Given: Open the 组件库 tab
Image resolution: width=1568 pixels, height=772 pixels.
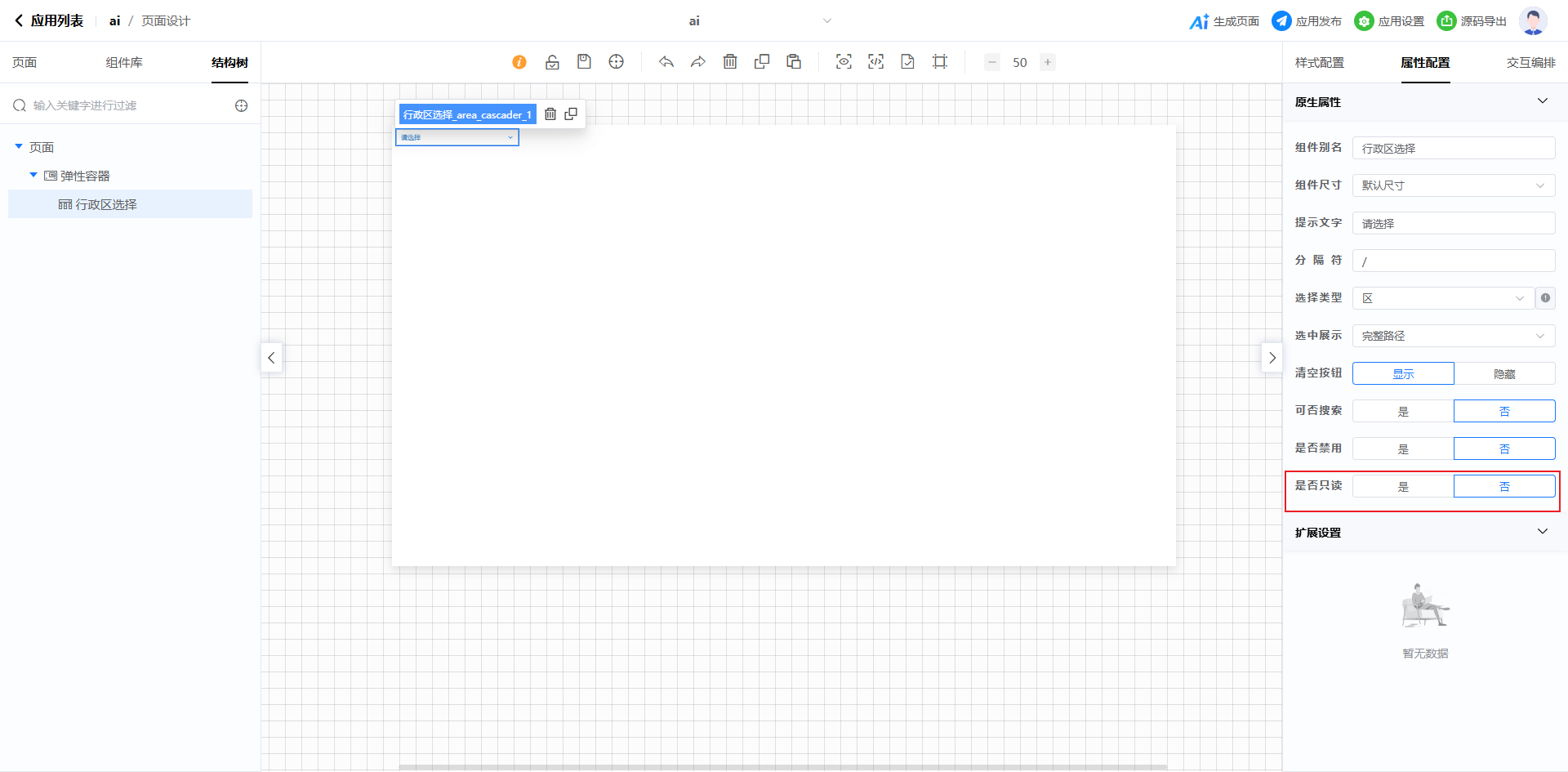Looking at the screenshot, I should pyautogui.click(x=124, y=63).
